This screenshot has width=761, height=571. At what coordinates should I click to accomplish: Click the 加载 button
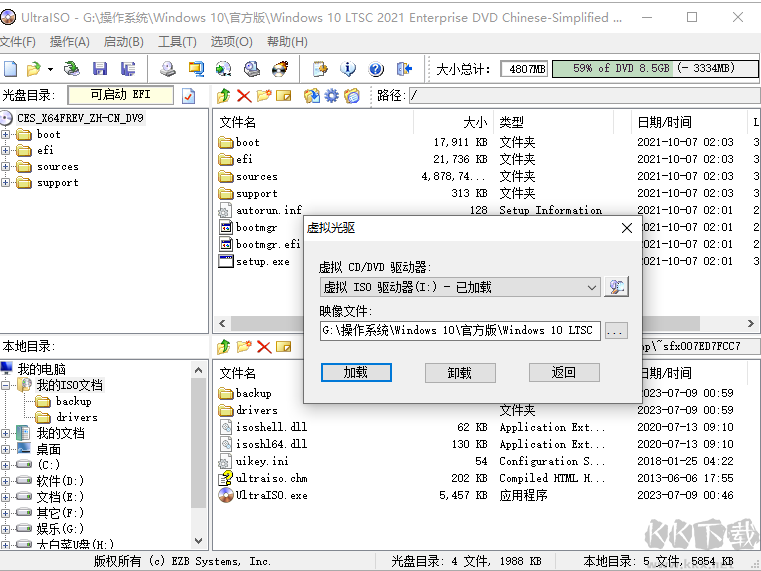pyautogui.click(x=356, y=373)
